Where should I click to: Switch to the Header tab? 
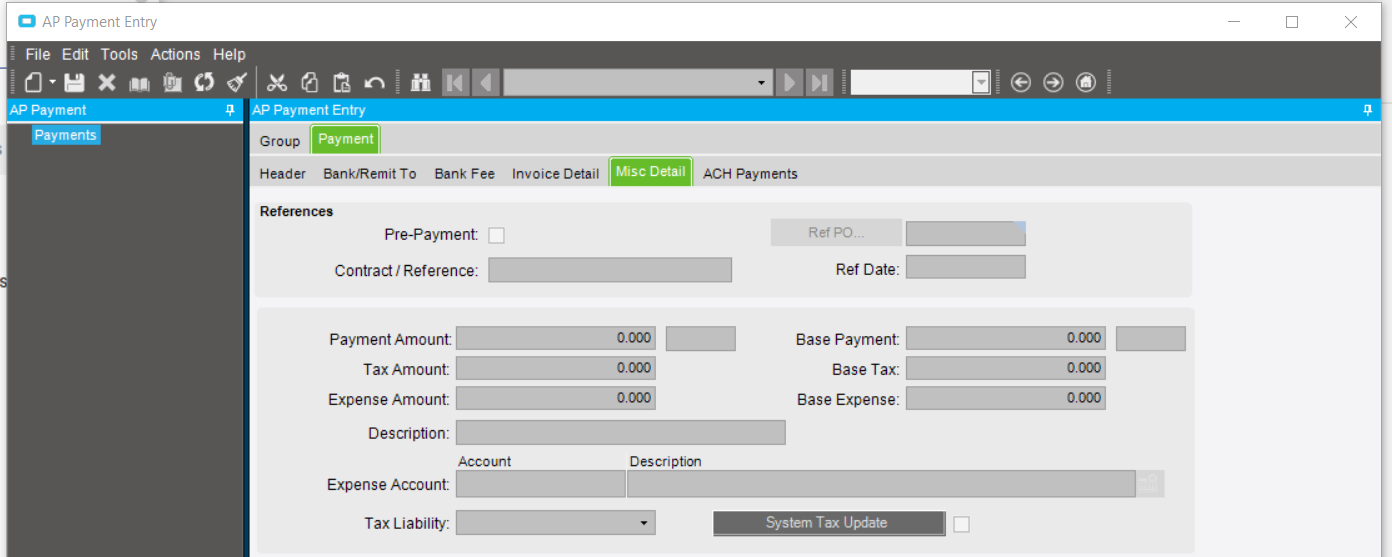[x=283, y=173]
